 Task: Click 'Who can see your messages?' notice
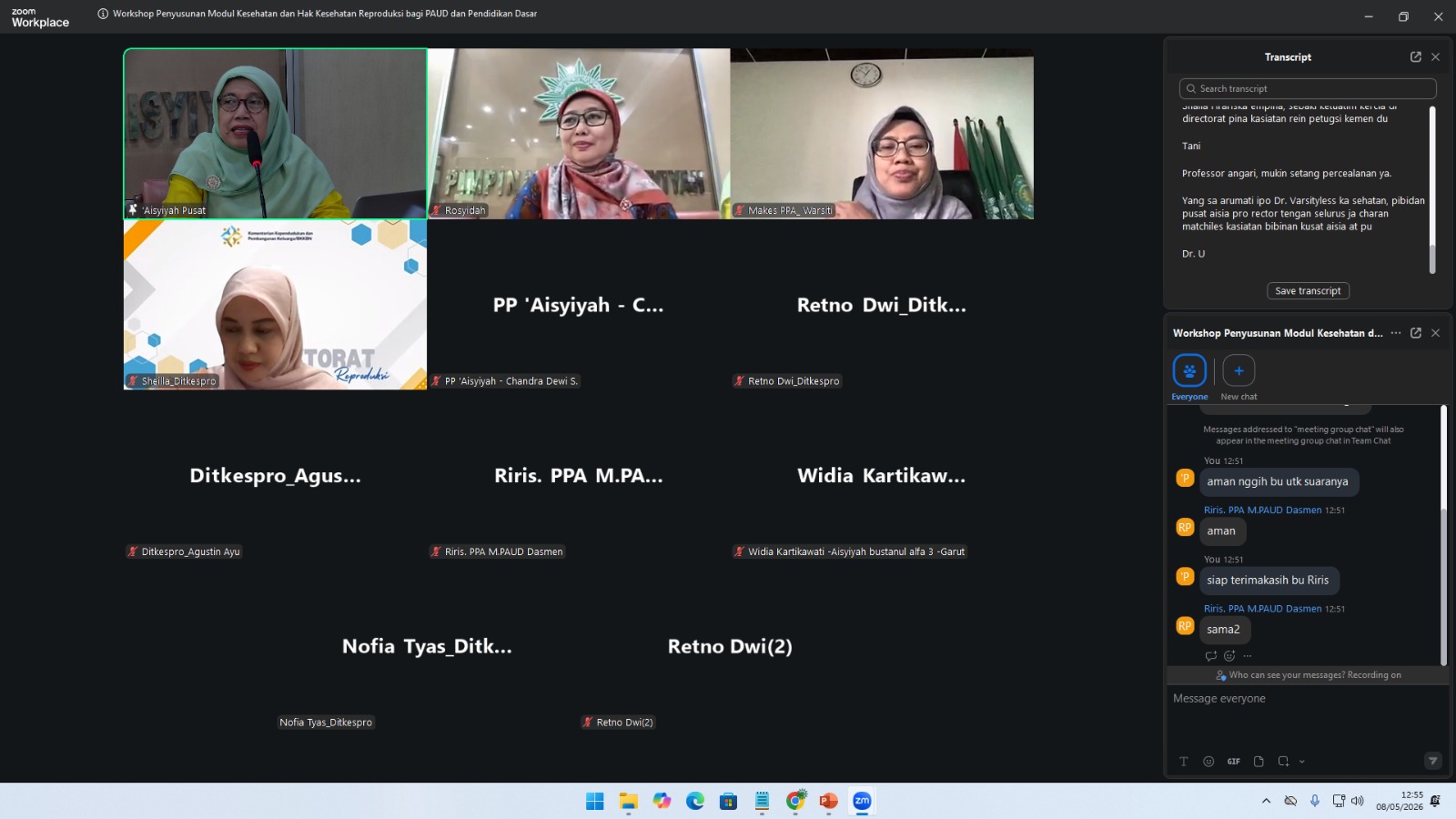1308,675
